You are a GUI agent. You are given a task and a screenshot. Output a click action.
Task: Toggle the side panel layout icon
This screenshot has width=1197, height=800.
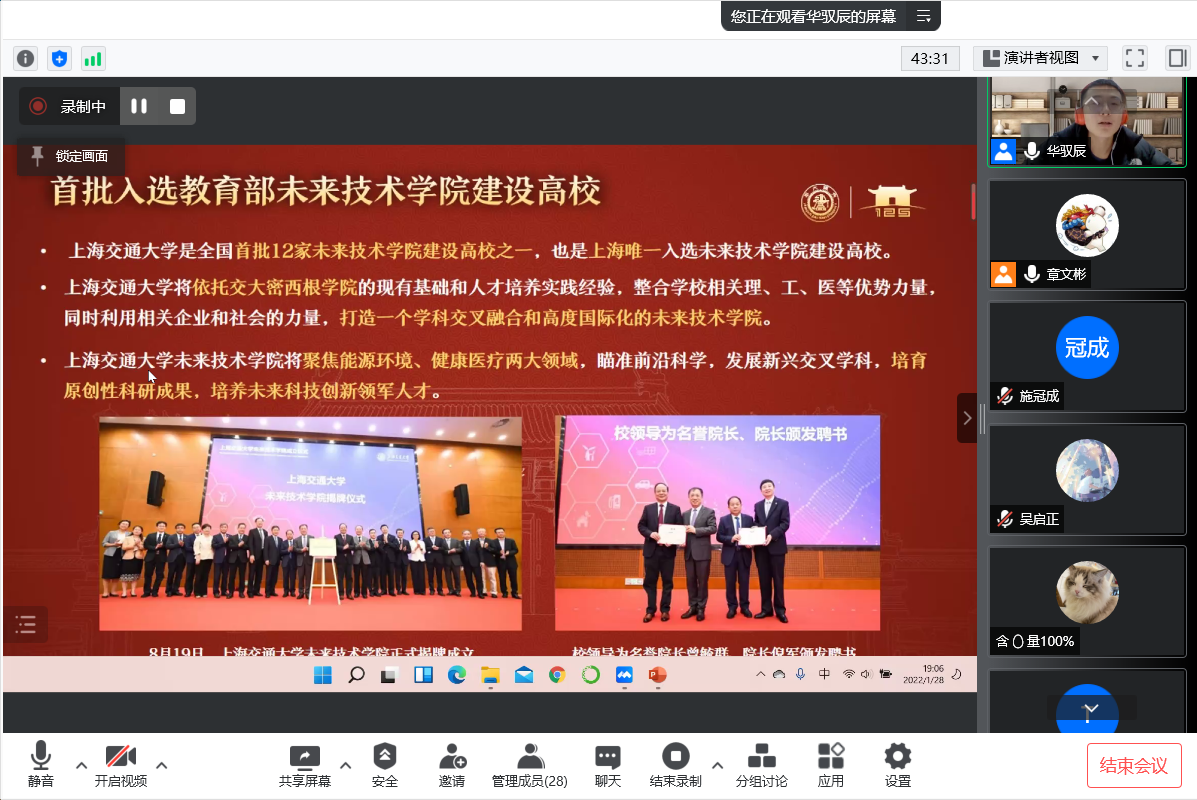click(x=1176, y=58)
